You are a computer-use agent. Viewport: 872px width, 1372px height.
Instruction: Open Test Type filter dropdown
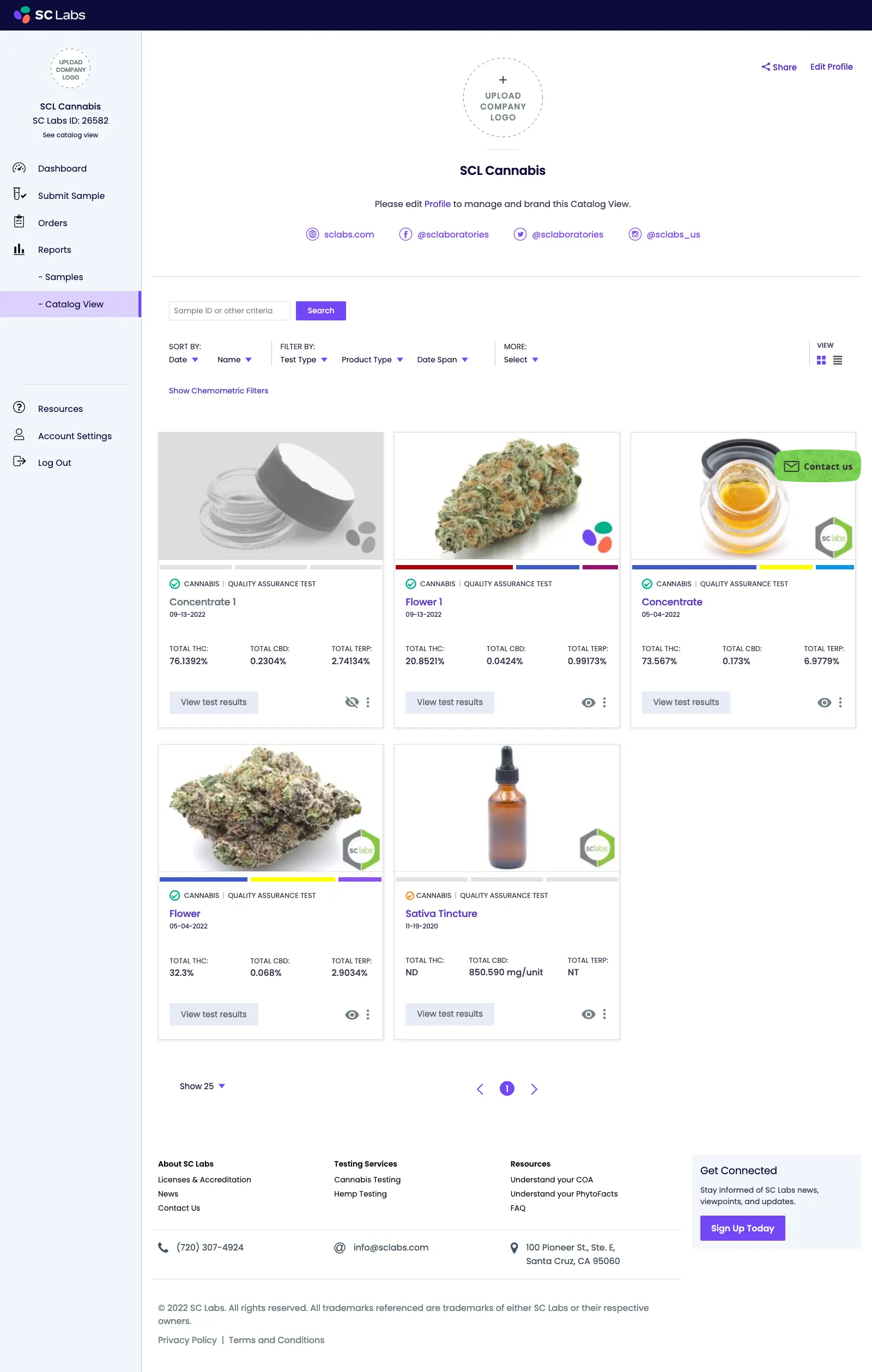(x=304, y=360)
